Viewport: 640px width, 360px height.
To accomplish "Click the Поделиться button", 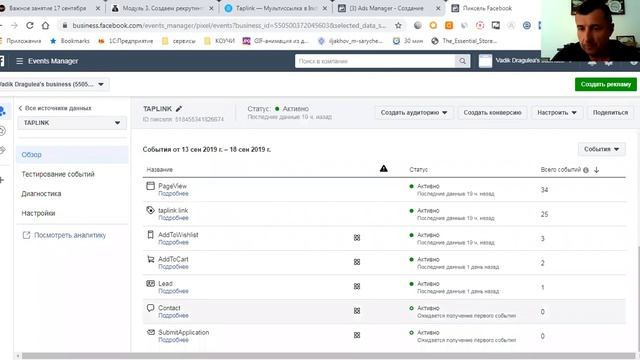I will coord(610,113).
